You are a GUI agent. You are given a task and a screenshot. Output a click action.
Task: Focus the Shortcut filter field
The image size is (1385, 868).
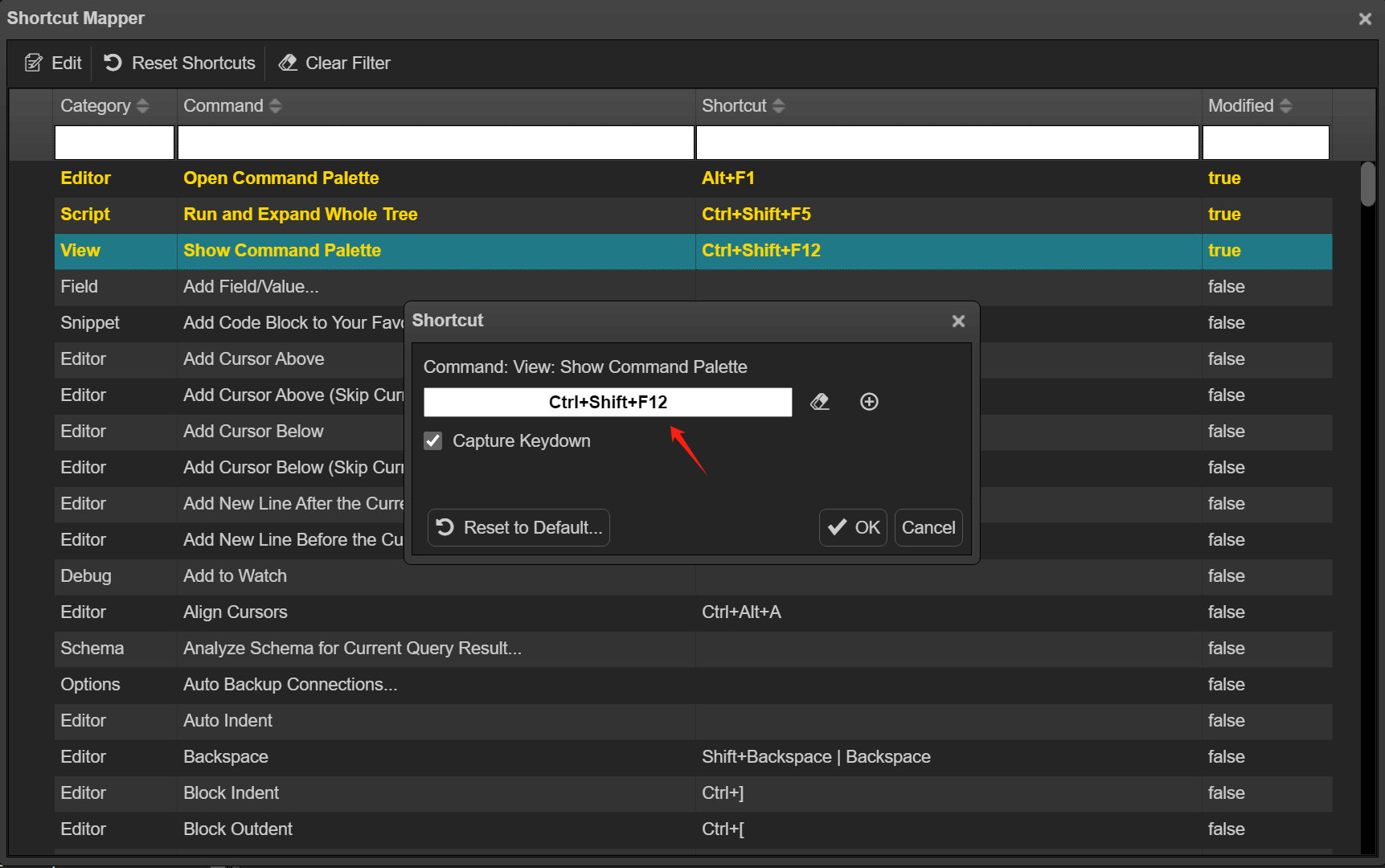coord(948,142)
